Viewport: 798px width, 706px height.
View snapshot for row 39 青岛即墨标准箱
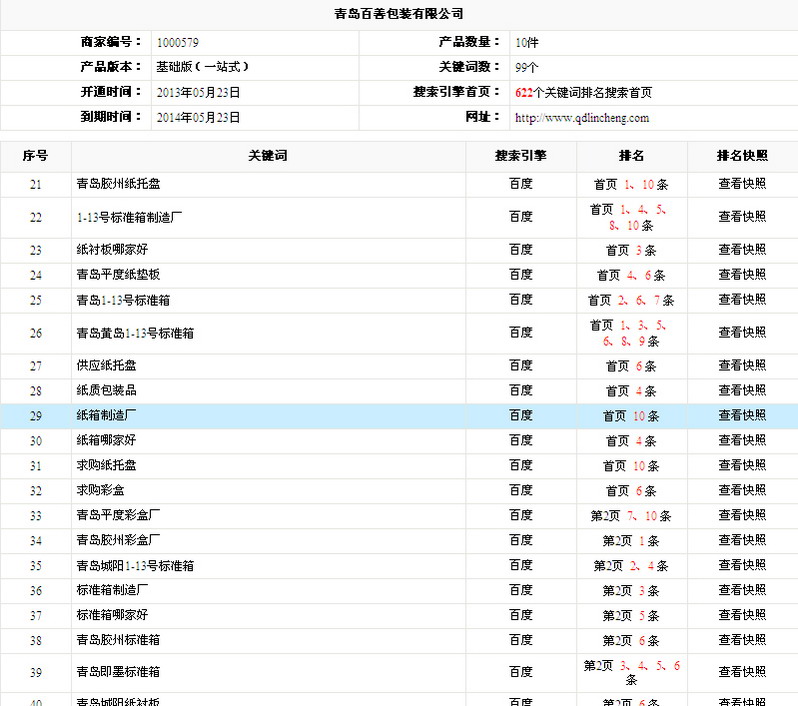click(742, 672)
